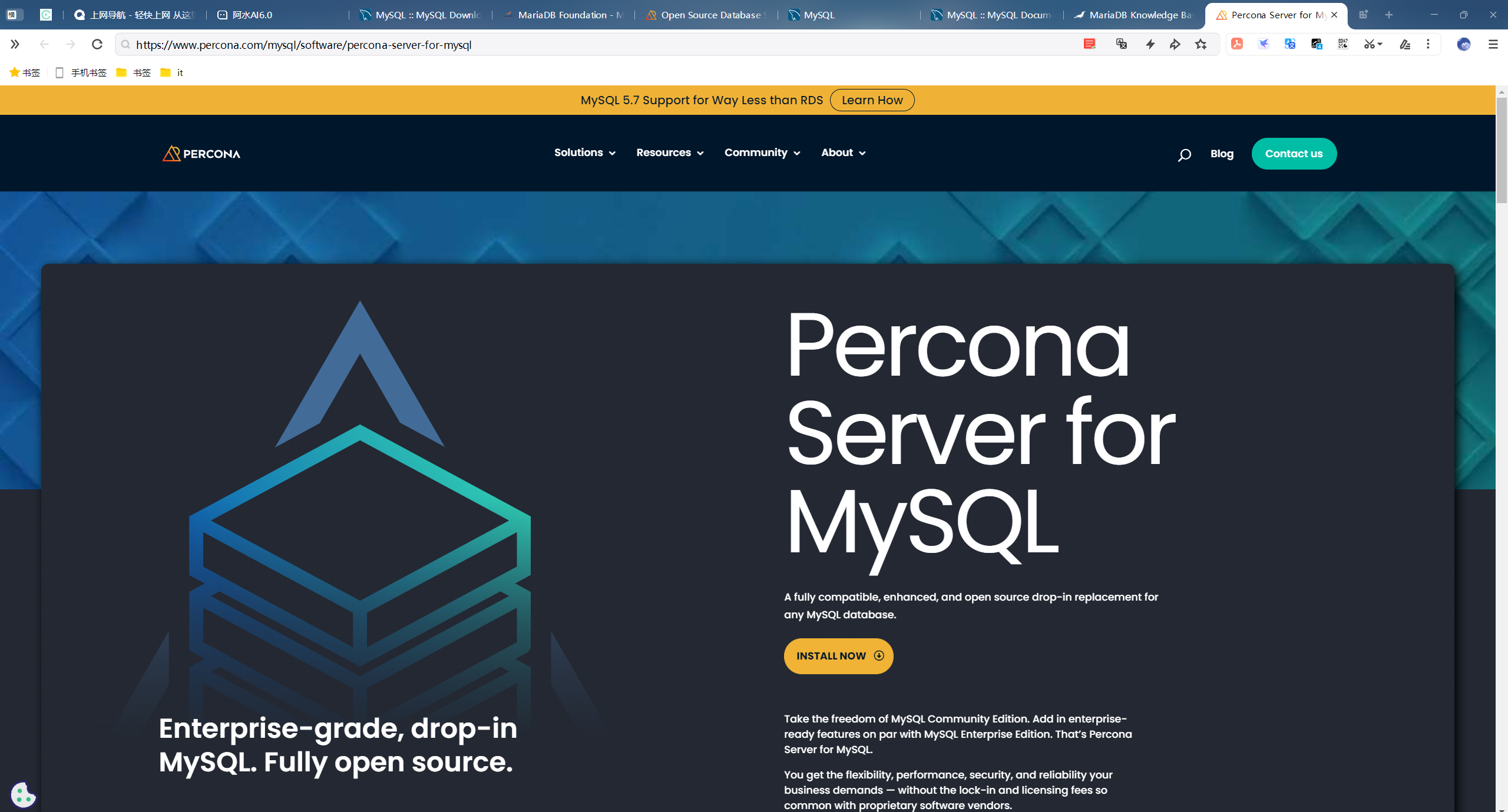The width and height of the screenshot is (1508, 812).
Task: Click the share arrow icon in address bar
Action: [x=1175, y=44]
